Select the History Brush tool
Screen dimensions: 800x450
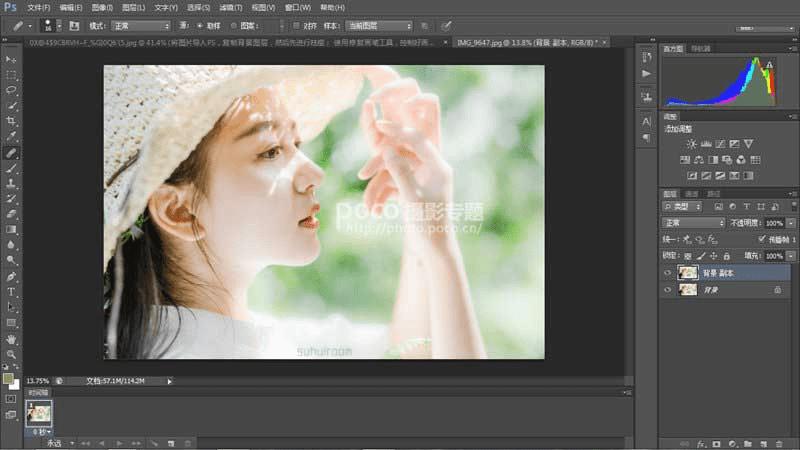click(11, 199)
